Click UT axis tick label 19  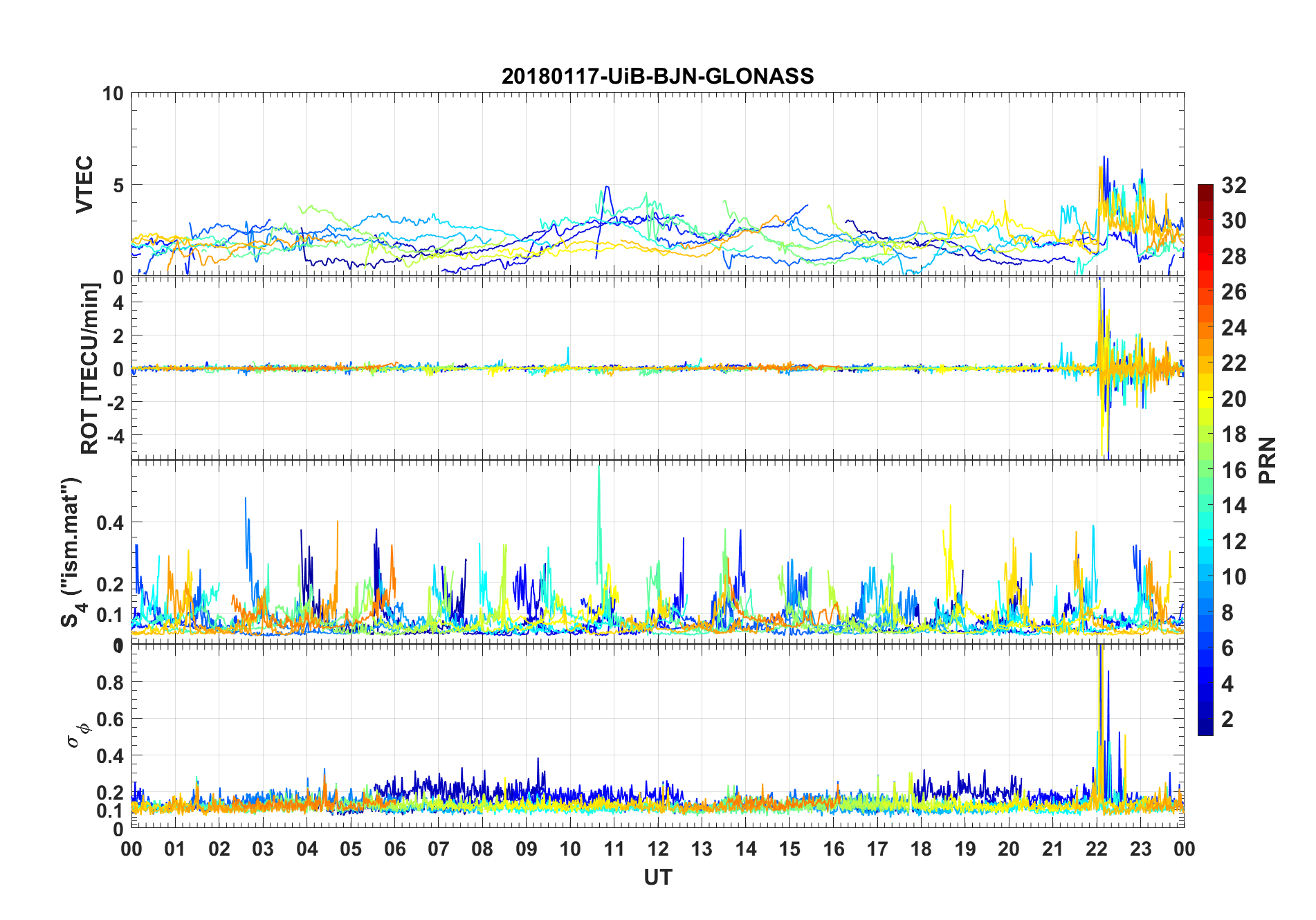pos(965,849)
